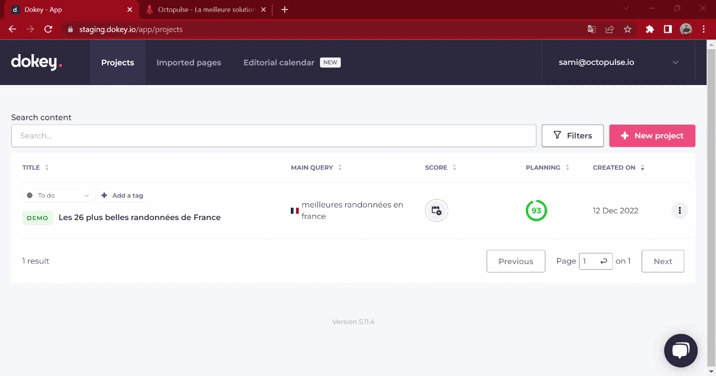Open the browser extensions puzzle icon
716x376 pixels.
click(x=649, y=29)
